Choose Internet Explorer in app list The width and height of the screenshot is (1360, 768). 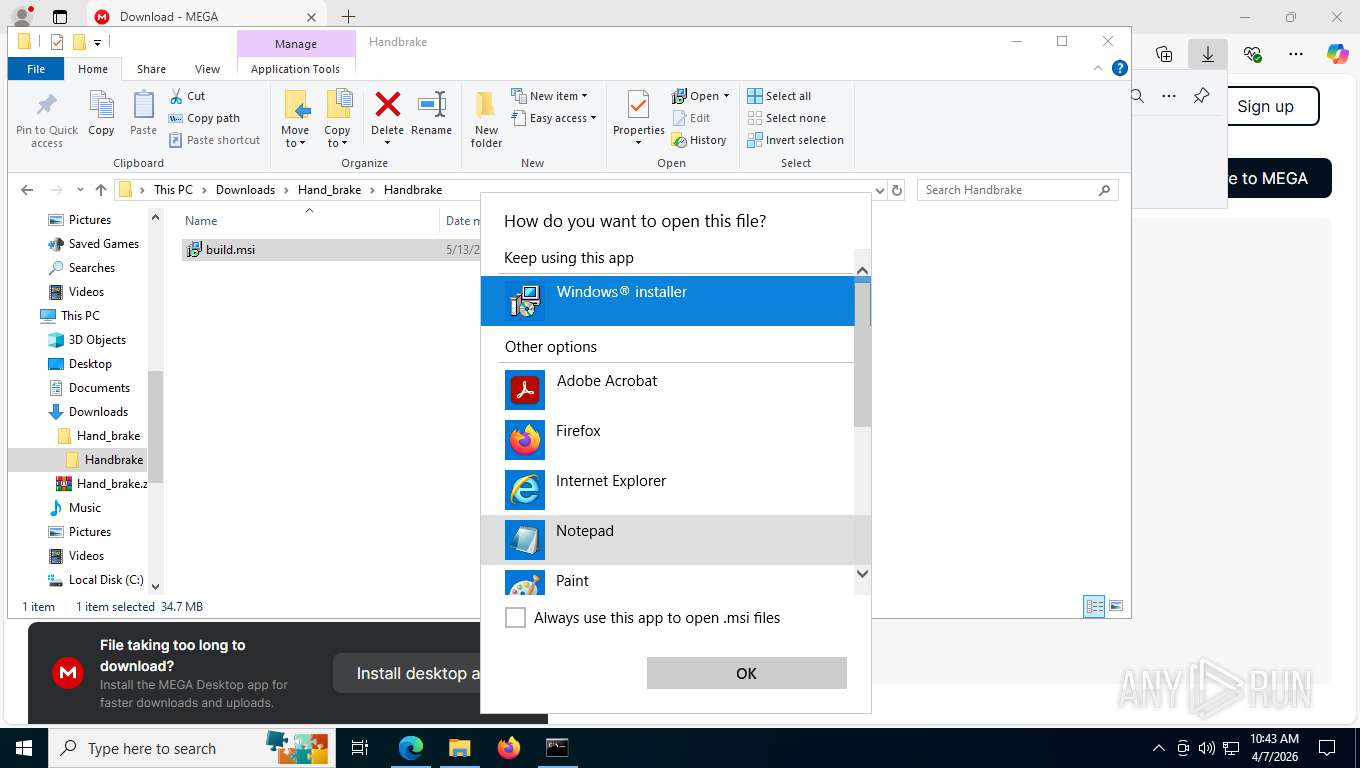tap(667, 490)
